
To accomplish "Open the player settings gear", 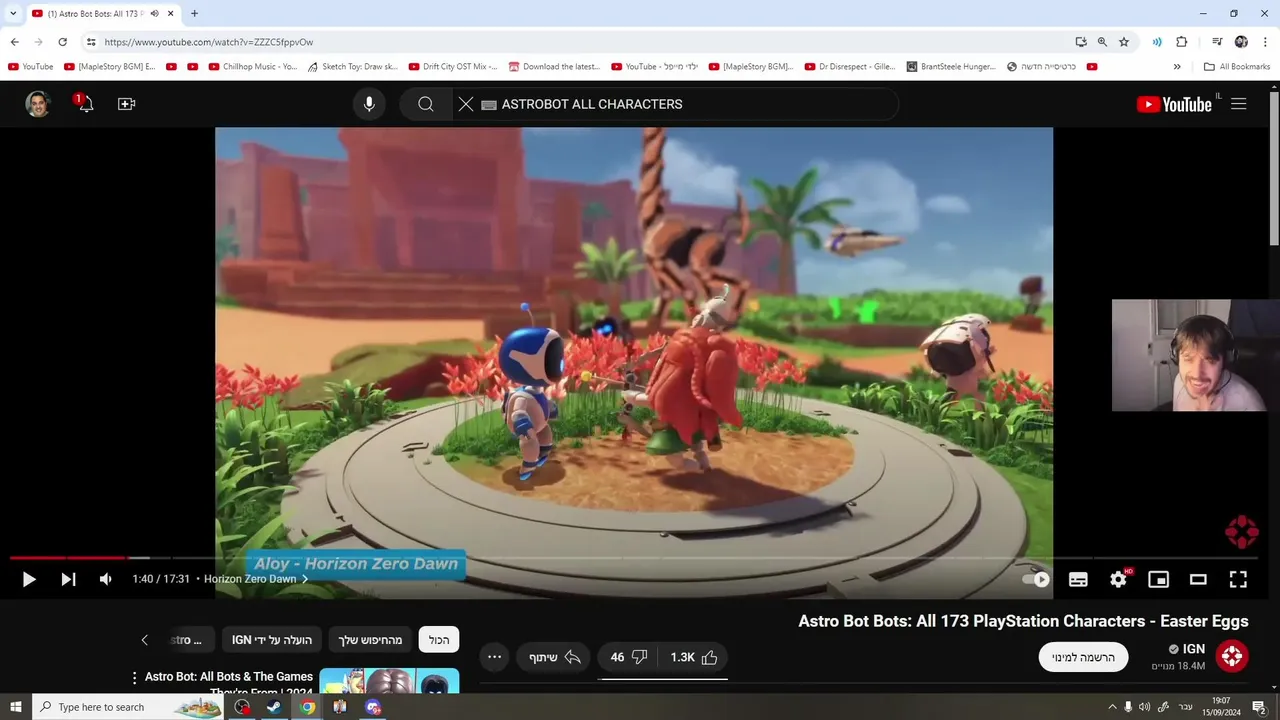I will [x=1118, y=579].
